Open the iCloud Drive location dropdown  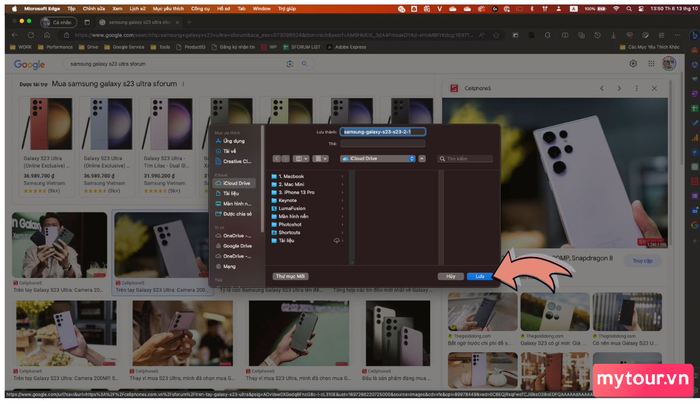point(378,159)
